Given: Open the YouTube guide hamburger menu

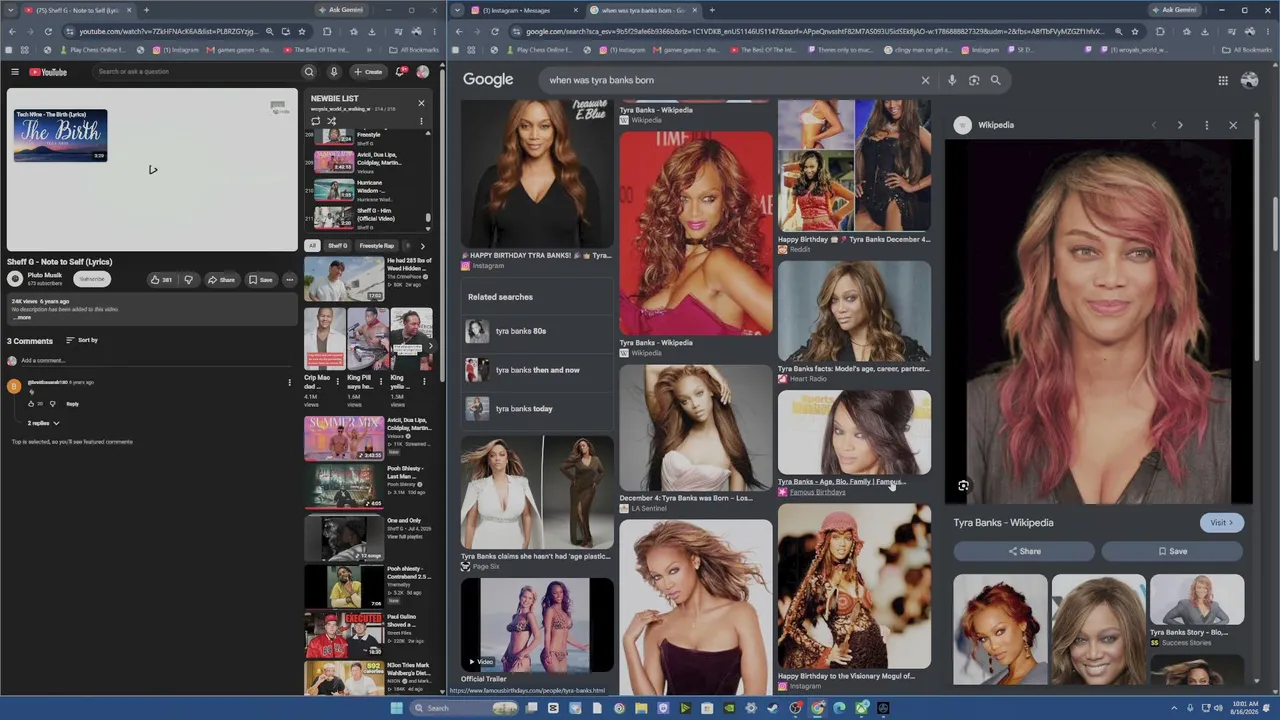Looking at the screenshot, I should pyautogui.click(x=15, y=72).
